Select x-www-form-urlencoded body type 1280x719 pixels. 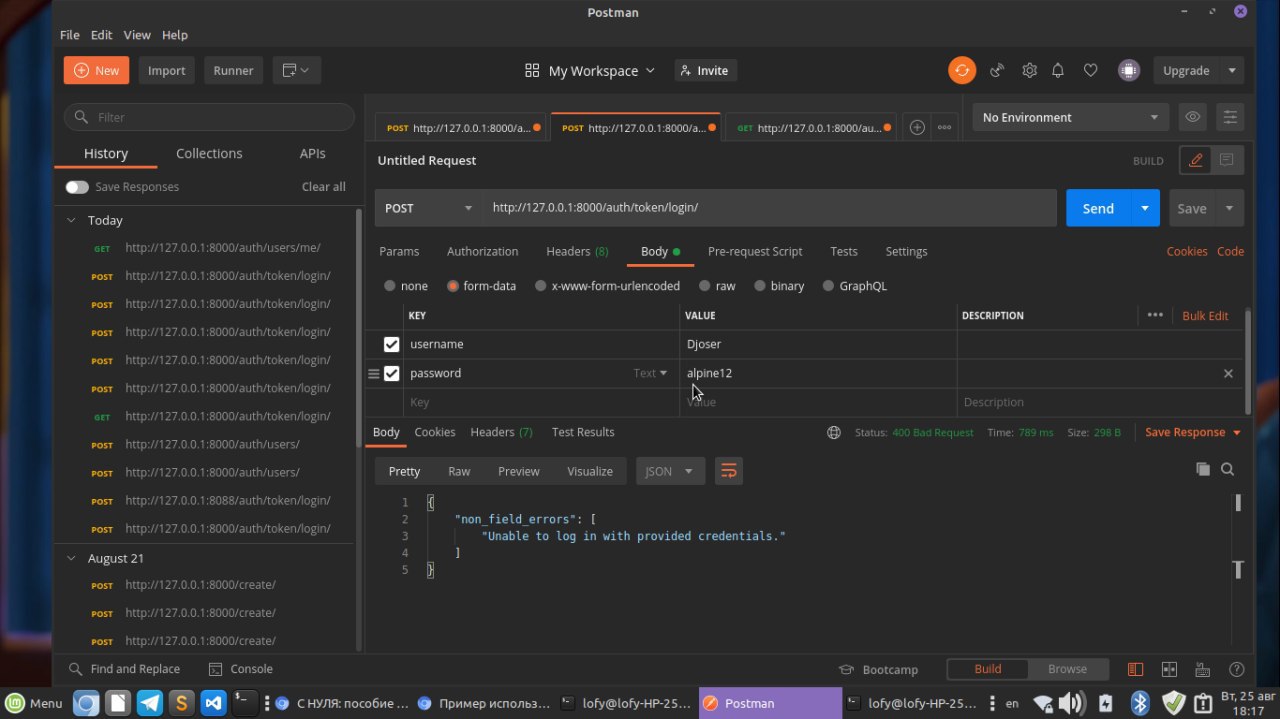pyautogui.click(x=541, y=286)
